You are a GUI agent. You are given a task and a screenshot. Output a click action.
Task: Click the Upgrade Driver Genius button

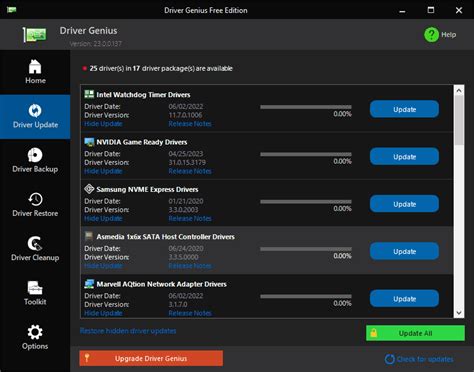tap(151, 358)
